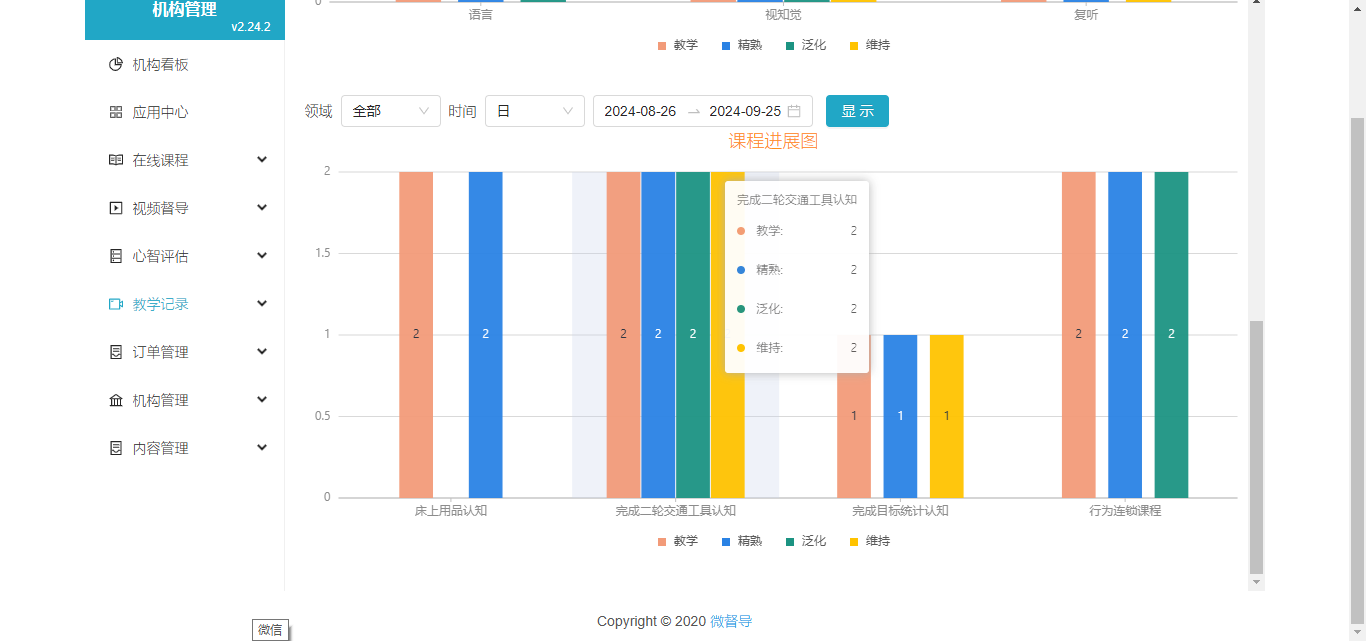Click the v2.24.2 version label
The image size is (1366, 641).
tap(251, 27)
